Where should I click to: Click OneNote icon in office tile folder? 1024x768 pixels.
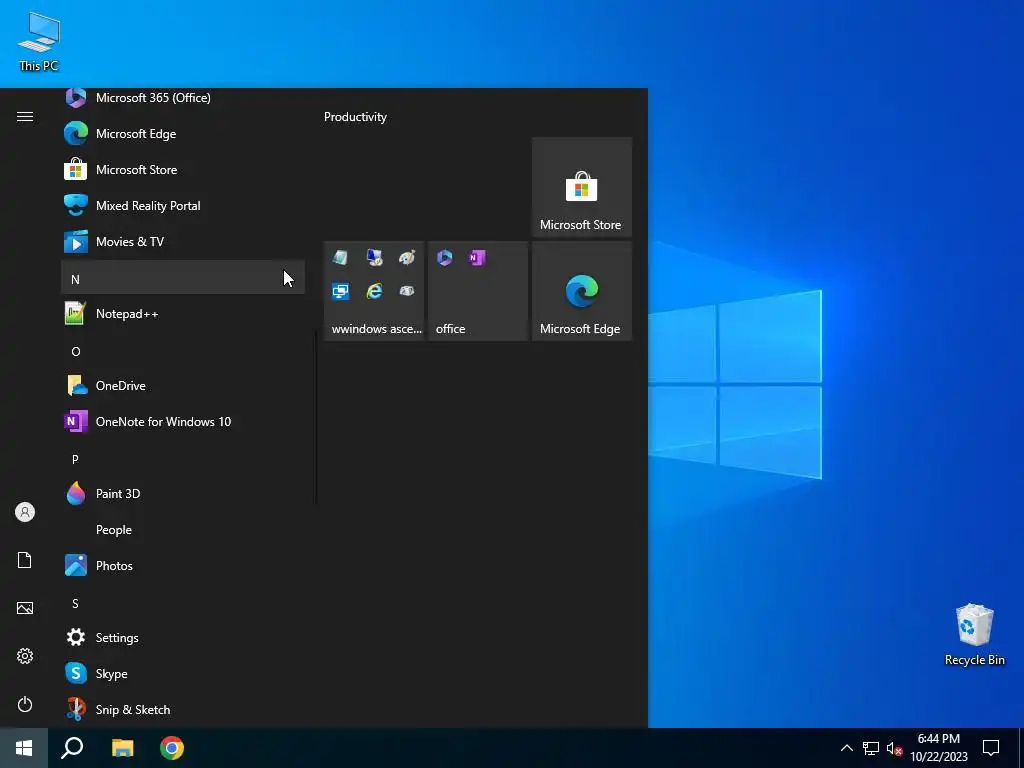(477, 258)
